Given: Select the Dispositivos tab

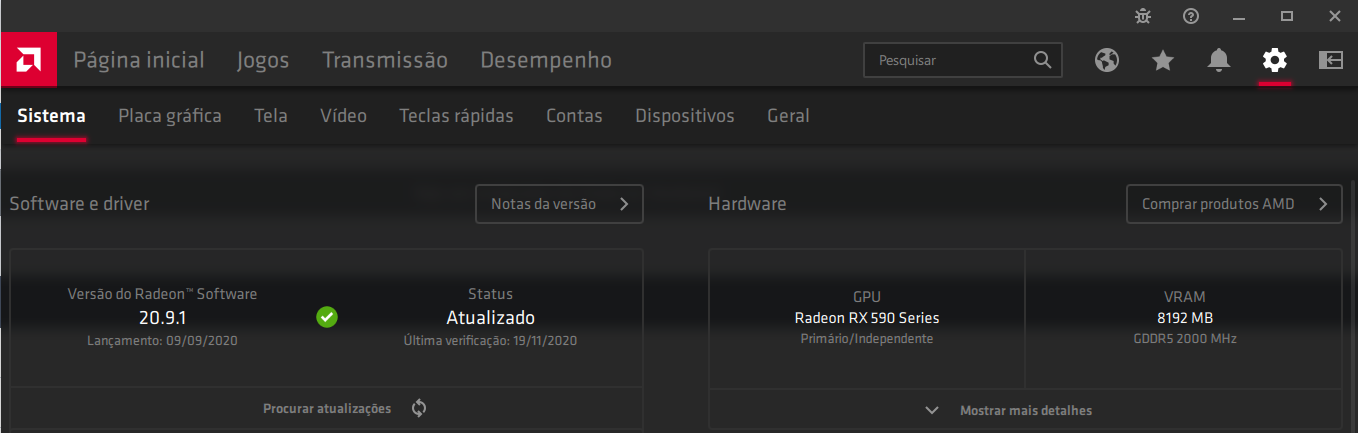Looking at the screenshot, I should pos(685,116).
